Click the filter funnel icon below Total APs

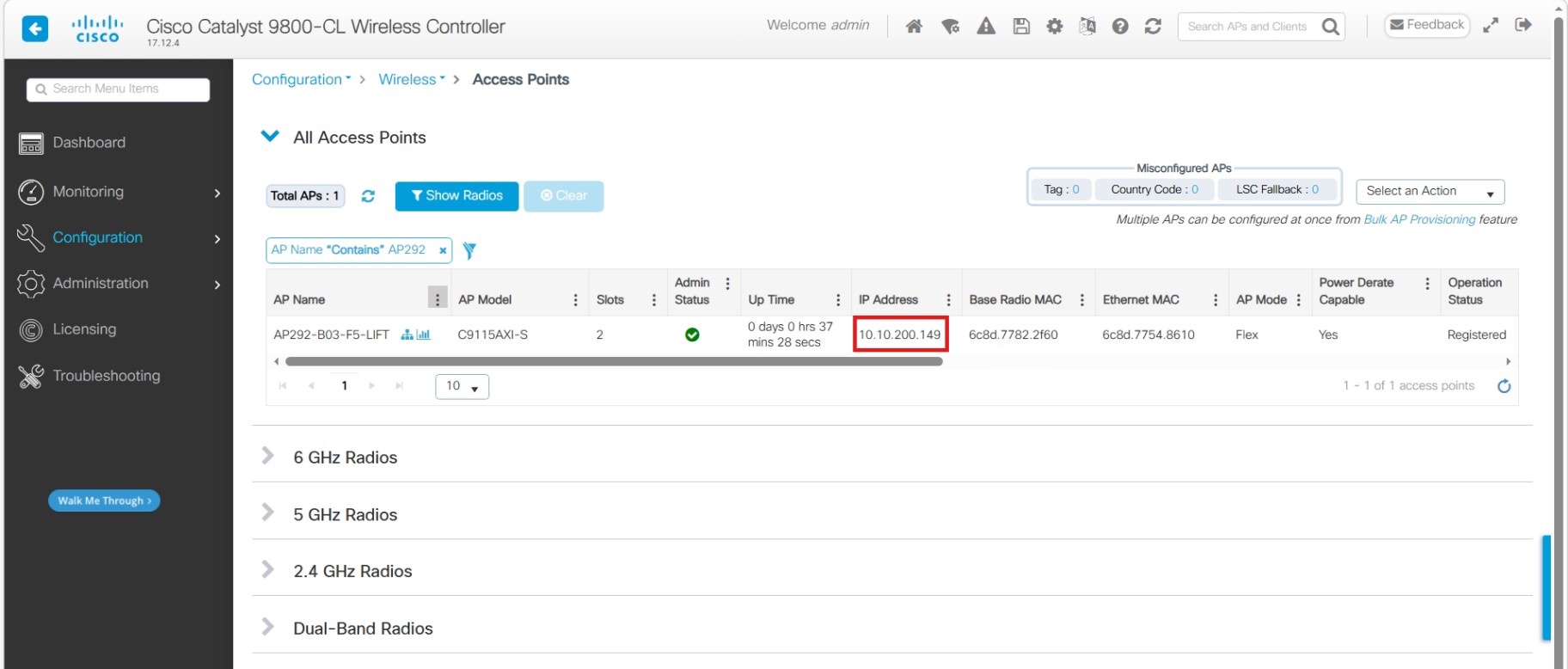469,250
